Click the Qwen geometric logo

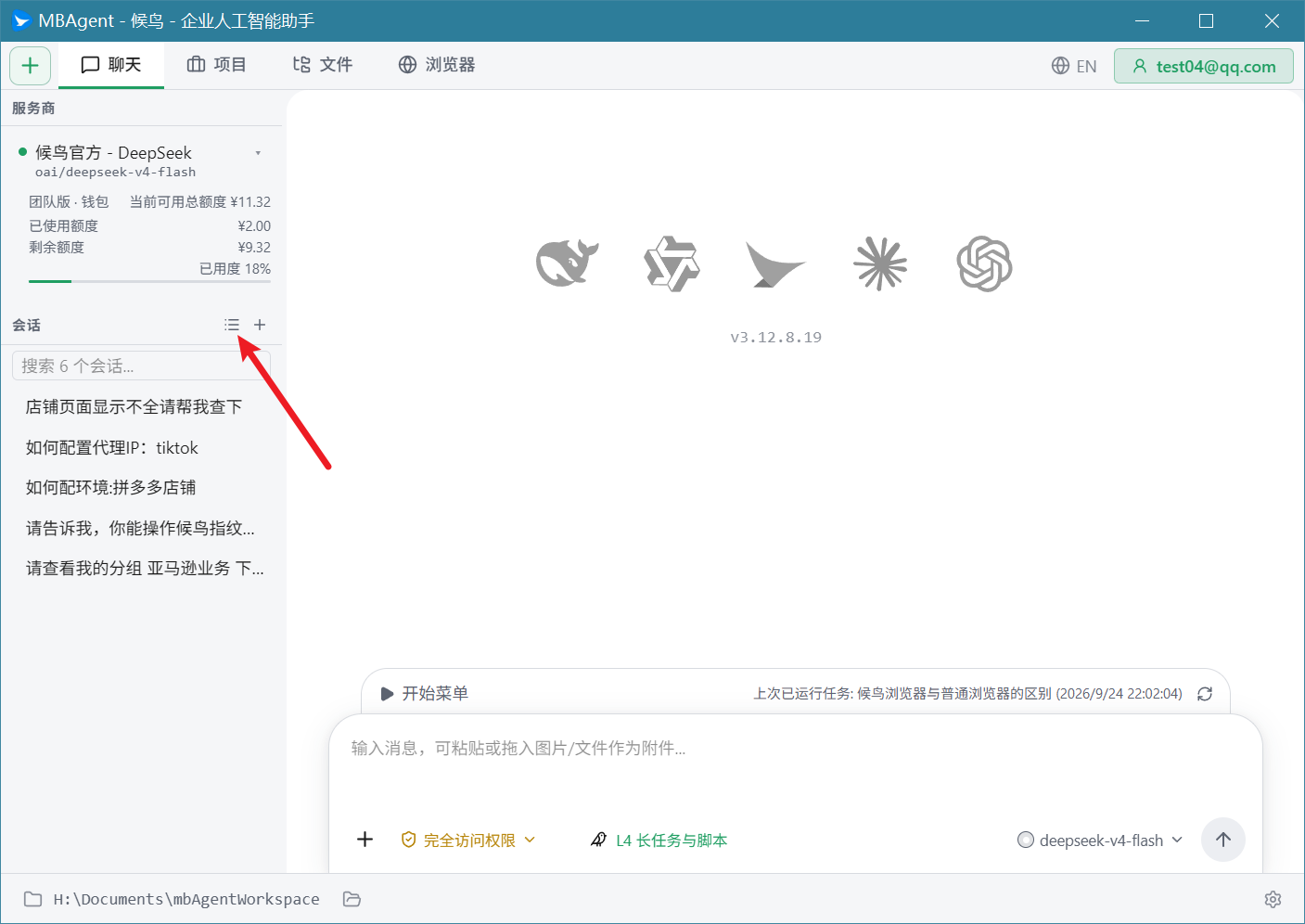point(672,263)
